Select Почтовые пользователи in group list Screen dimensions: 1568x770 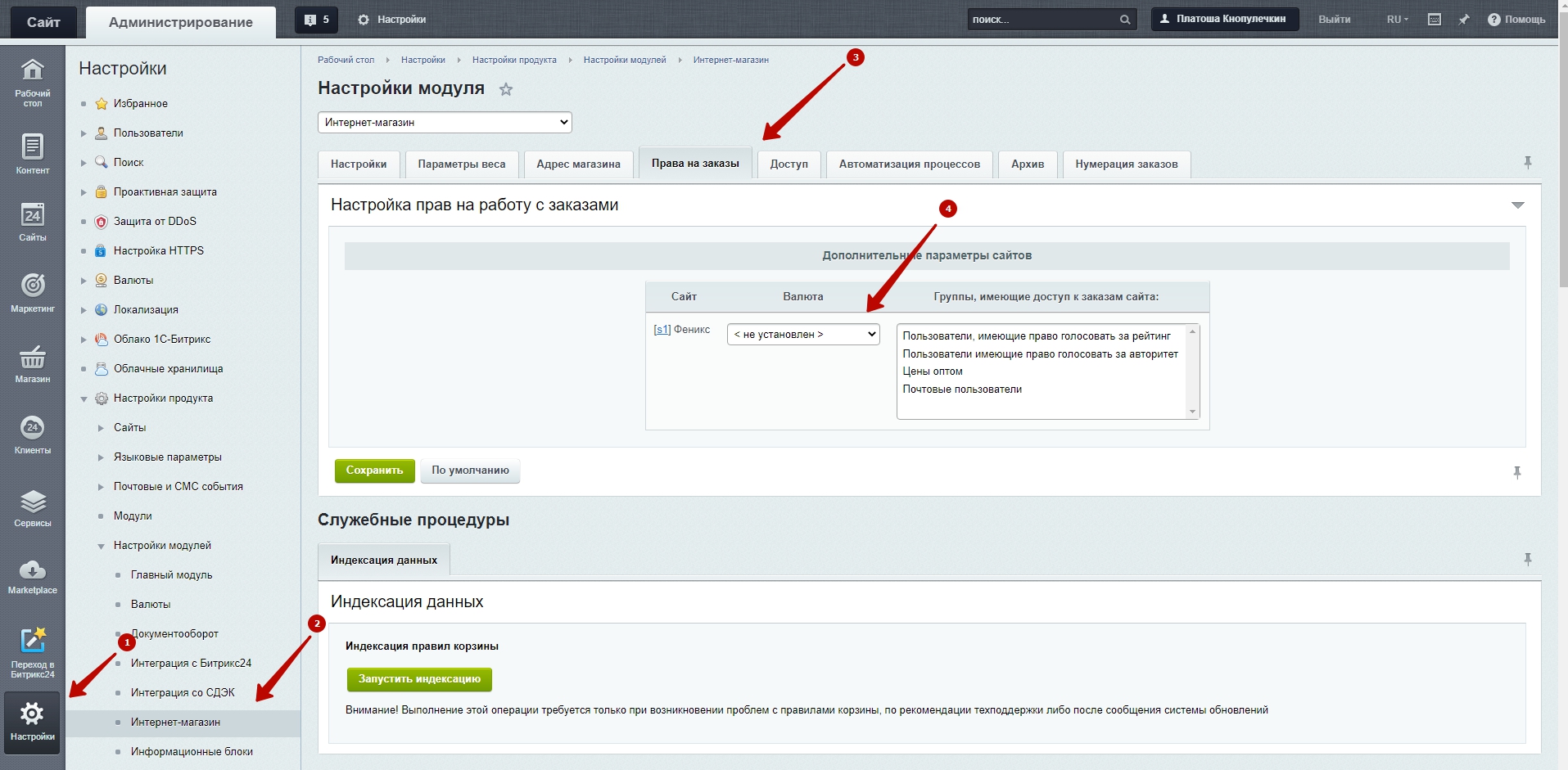962,390
